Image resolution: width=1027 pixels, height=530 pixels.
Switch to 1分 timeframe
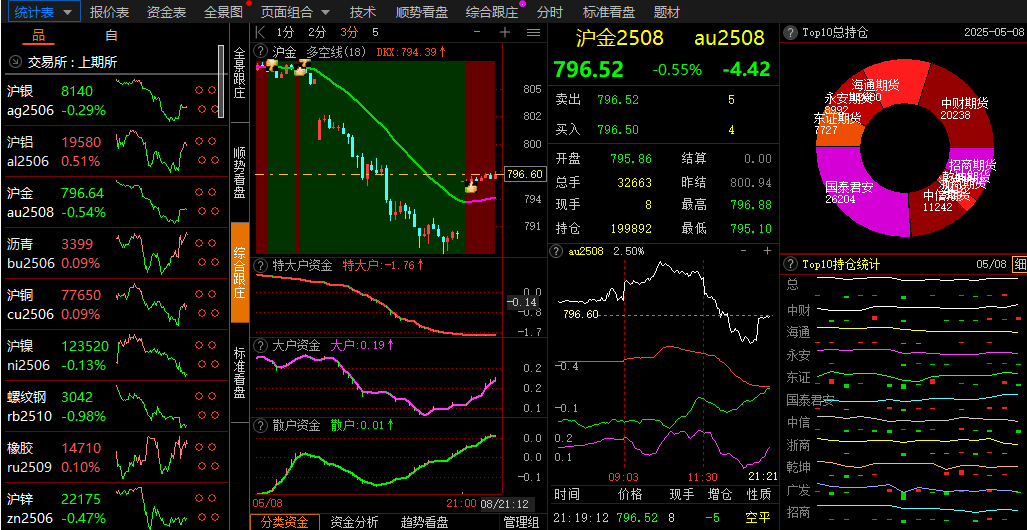(x=286, y=32)
